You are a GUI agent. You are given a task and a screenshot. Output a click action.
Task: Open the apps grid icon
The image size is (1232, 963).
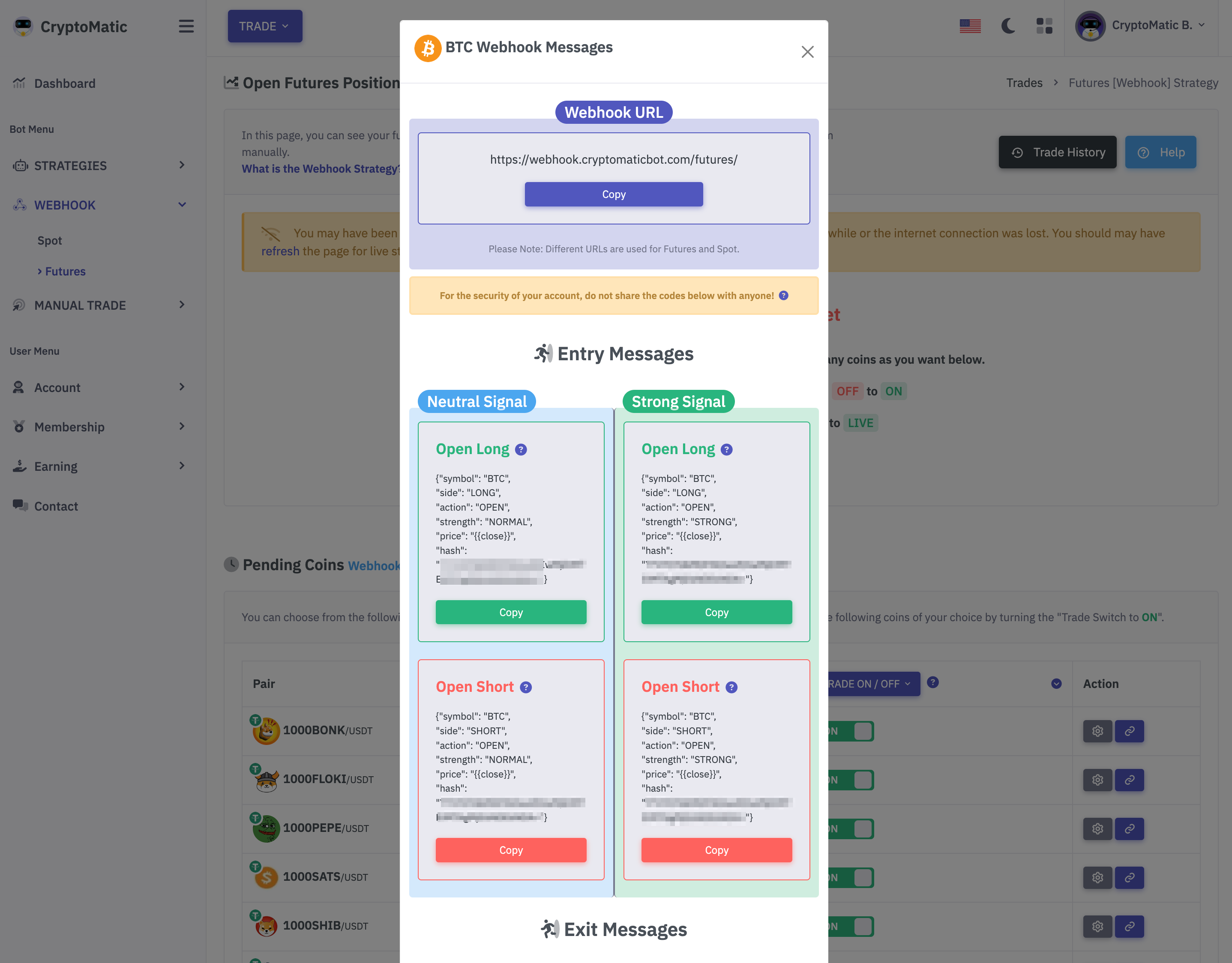1044,26
